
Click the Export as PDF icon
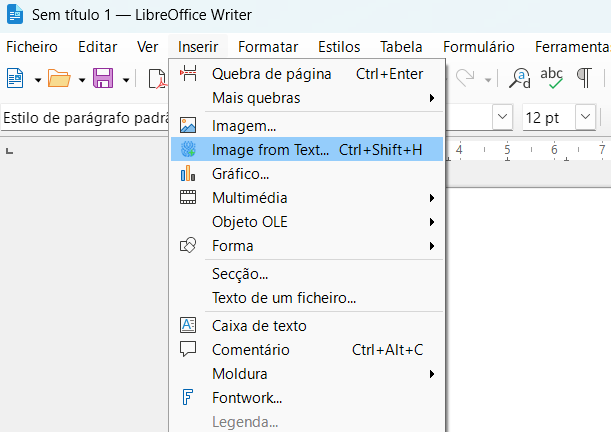157,78
